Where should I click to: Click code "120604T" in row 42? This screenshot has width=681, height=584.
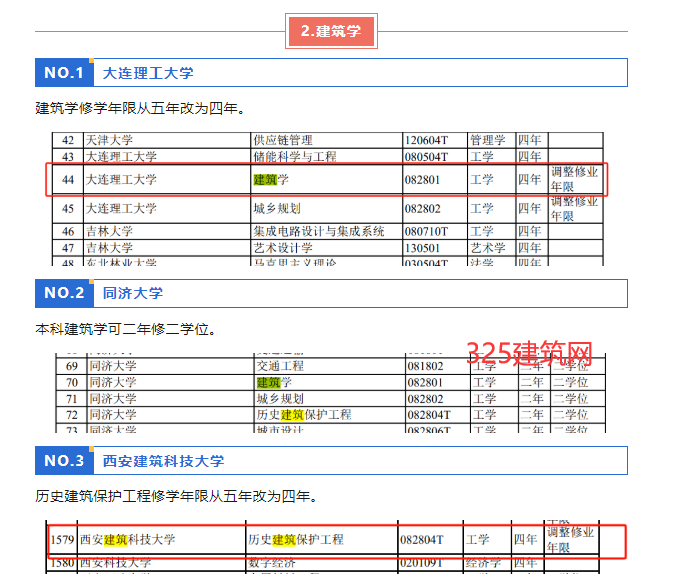(x=426, y=140)
